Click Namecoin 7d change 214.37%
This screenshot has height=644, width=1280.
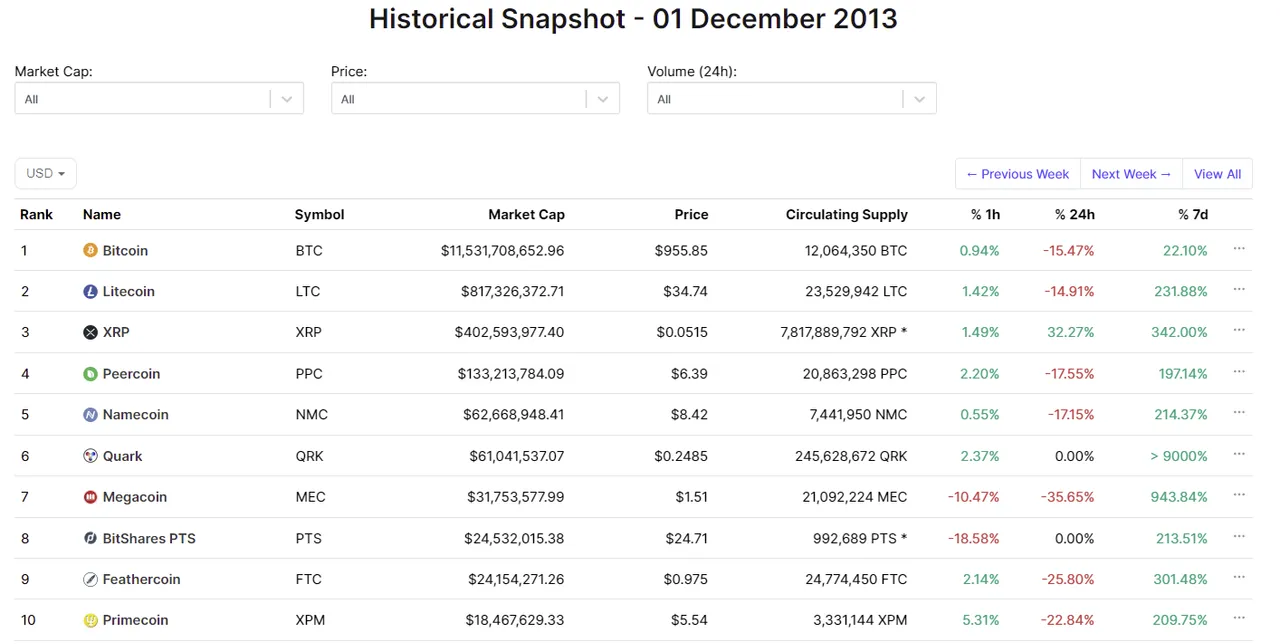click(x=1180, y=415)
